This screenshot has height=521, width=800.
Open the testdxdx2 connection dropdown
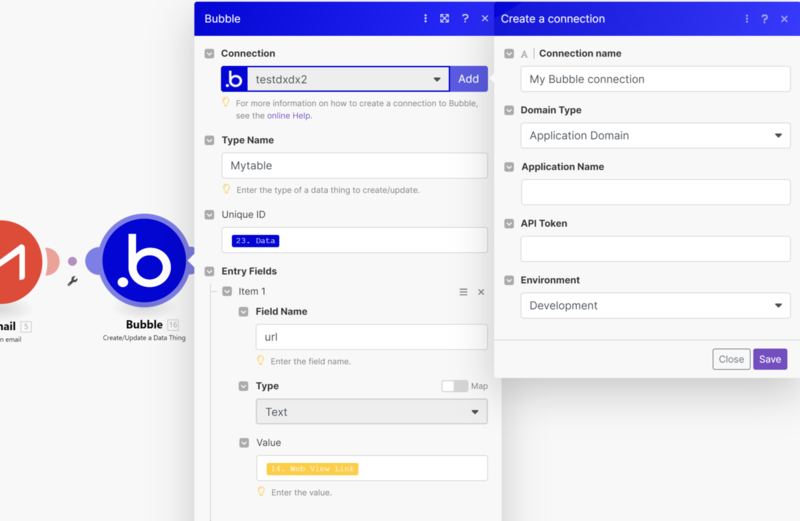click(348, 79)
